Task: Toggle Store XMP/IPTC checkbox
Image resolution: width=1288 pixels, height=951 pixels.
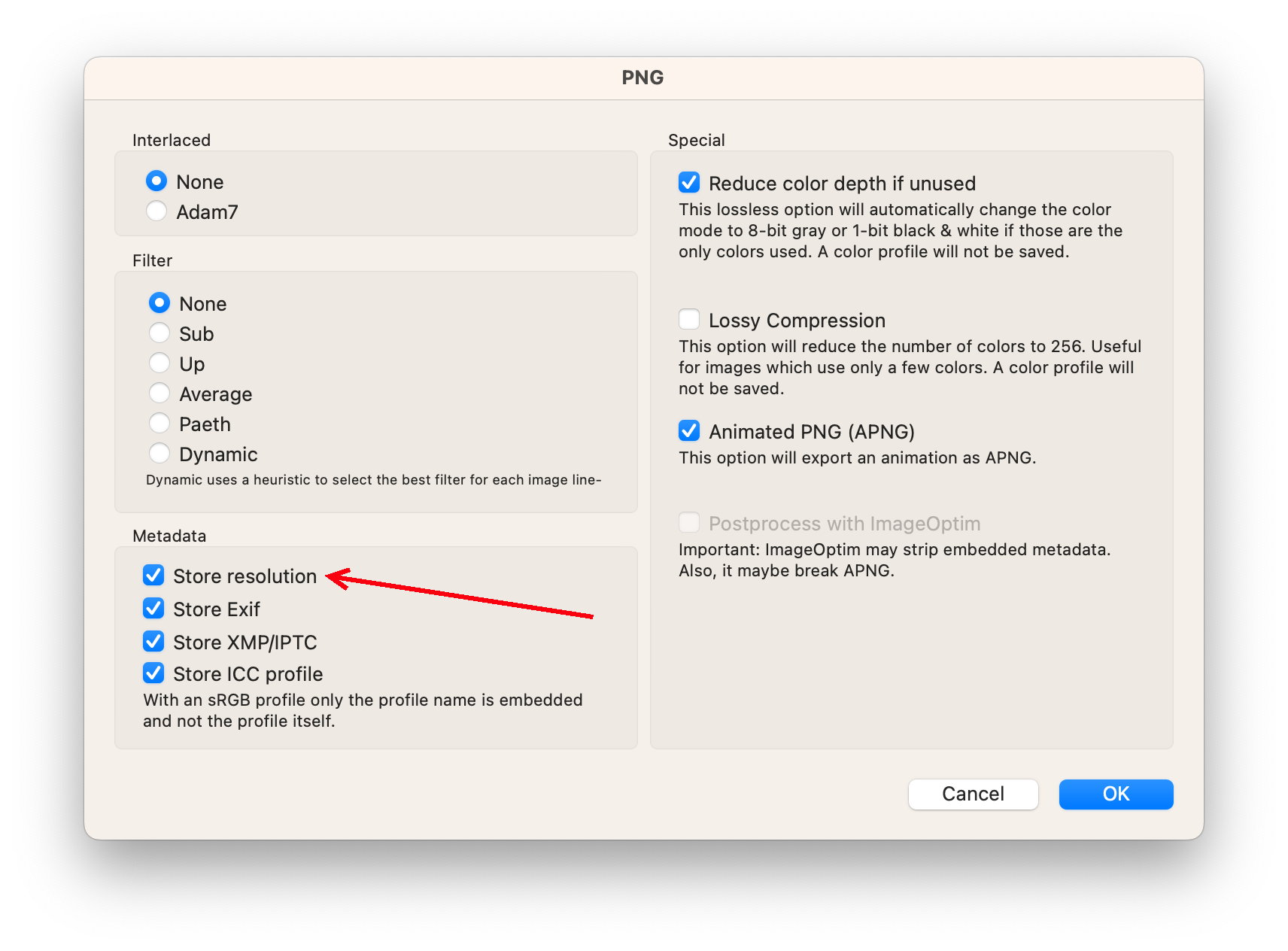Action: 153,642
